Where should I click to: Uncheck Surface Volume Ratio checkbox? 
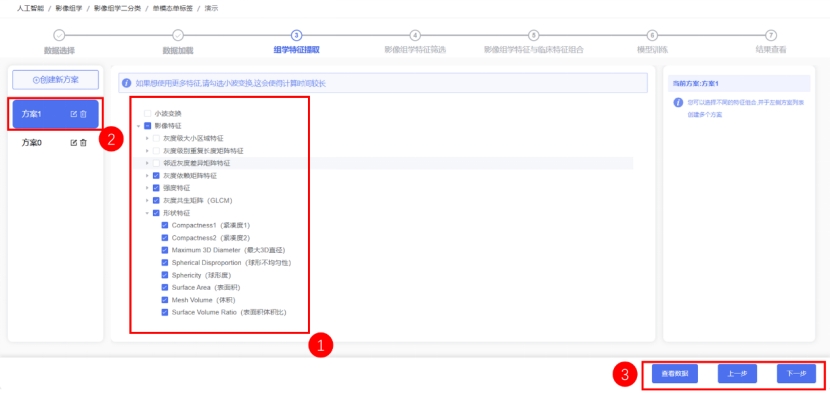coord(165,312)
